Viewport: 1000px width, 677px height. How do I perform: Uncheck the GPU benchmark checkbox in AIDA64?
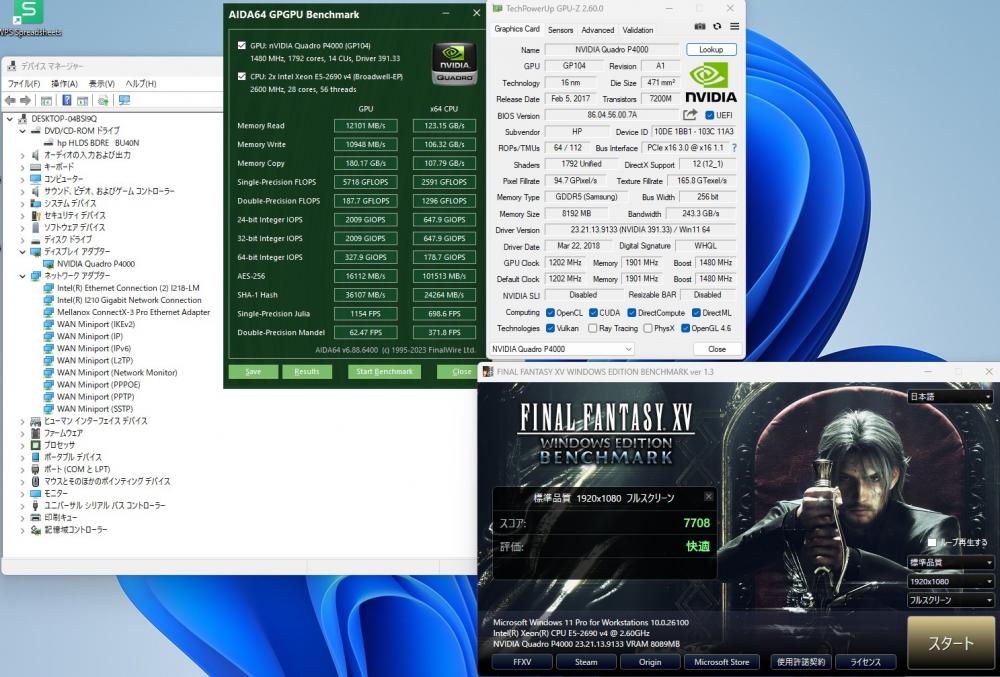[x=242, y=45]
